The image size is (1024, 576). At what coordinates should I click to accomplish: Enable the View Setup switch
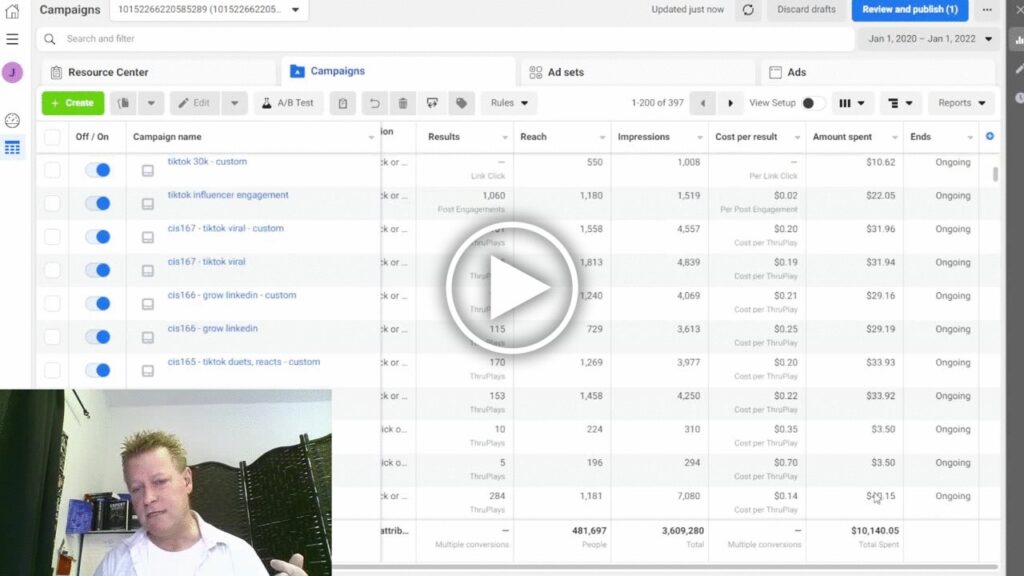click(x=812, y=103)
